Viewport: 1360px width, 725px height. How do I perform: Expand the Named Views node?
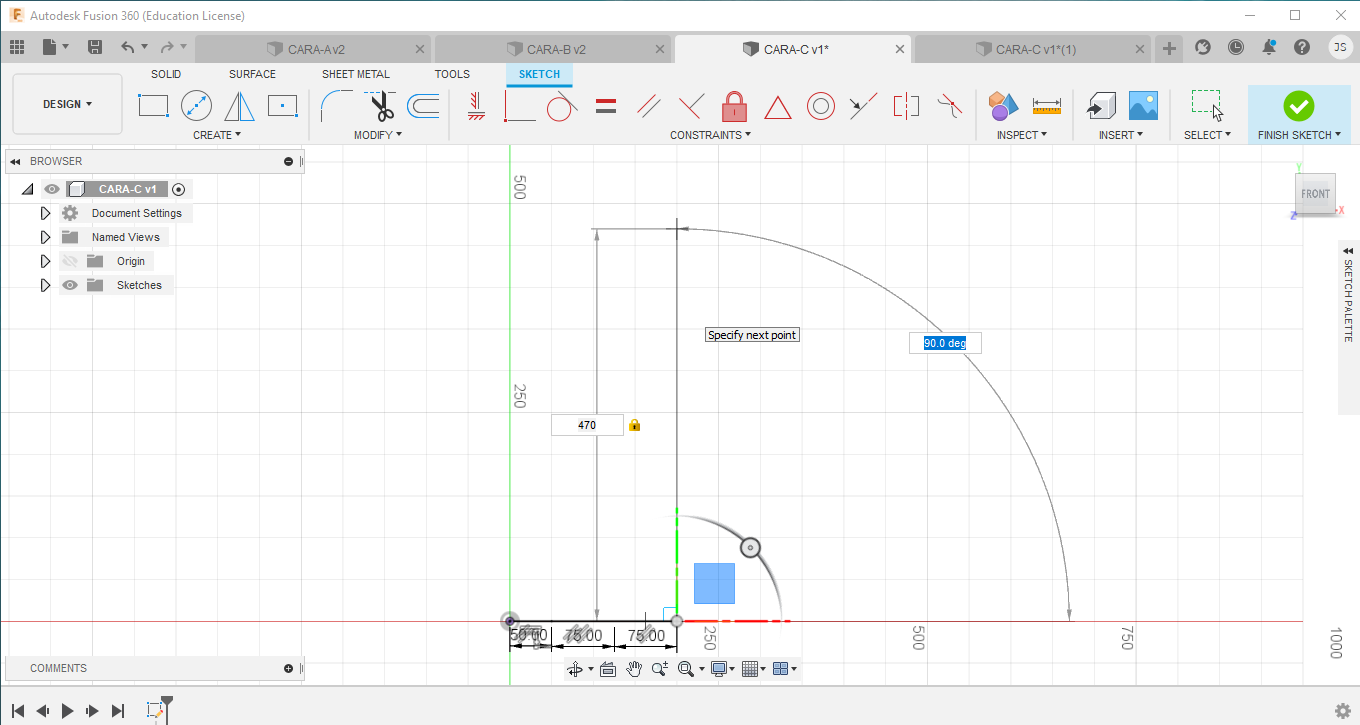pyautogui.click(x=45, y=237)
